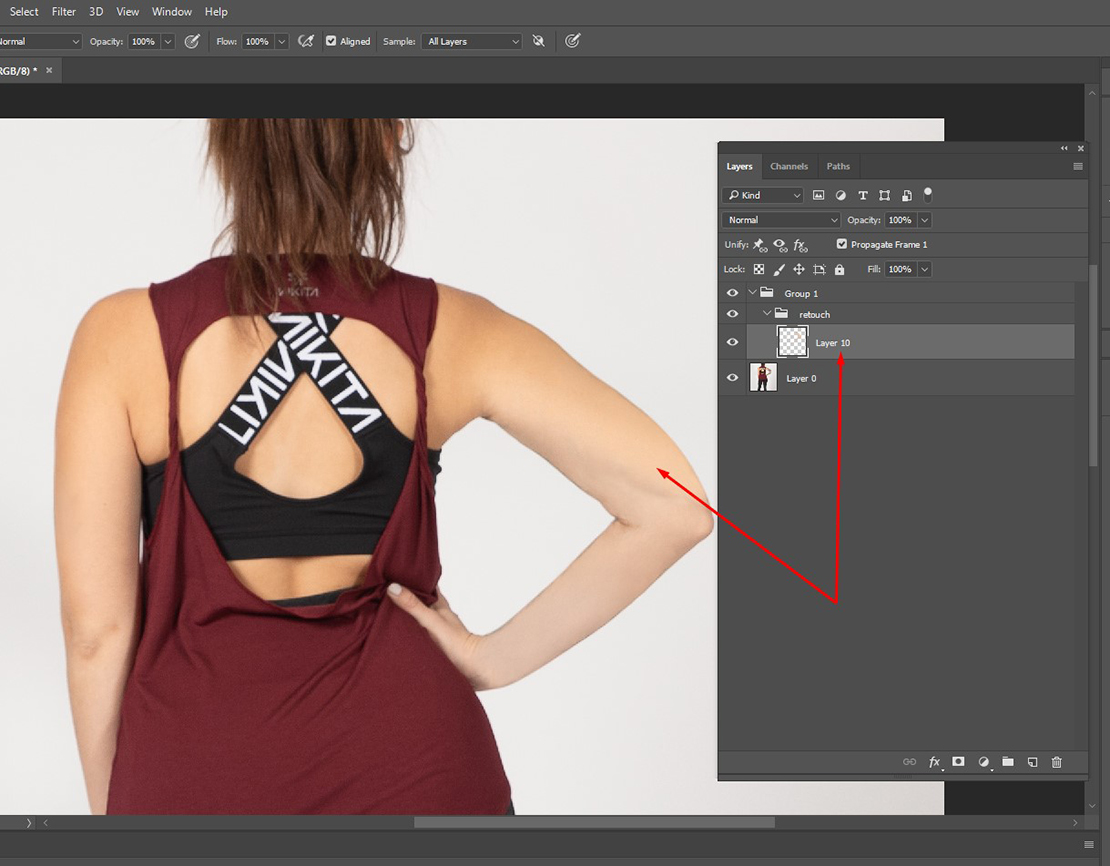Open the View menu
Image resolution: width=1110 pixels, height=866 pixels.
[127, 12]
